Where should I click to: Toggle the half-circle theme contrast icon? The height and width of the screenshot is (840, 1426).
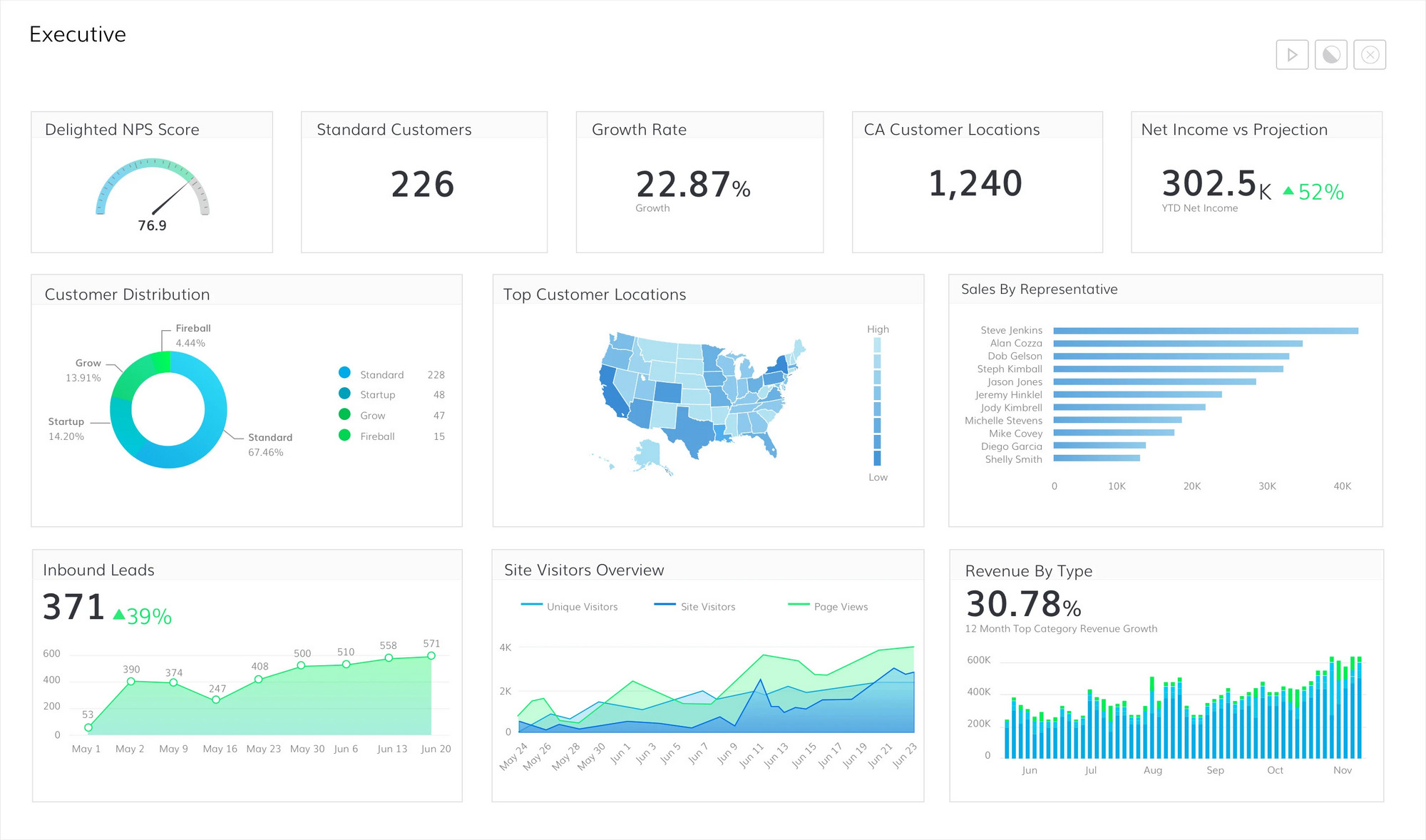(x=1330, y=54)
